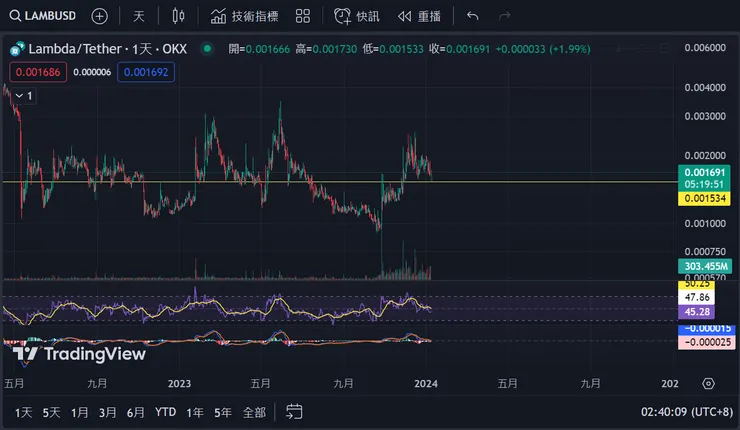740x430 pixels.
Task: Open timezone menu 02:40:09 (UTC+8)
Action: tap(687, 412)
